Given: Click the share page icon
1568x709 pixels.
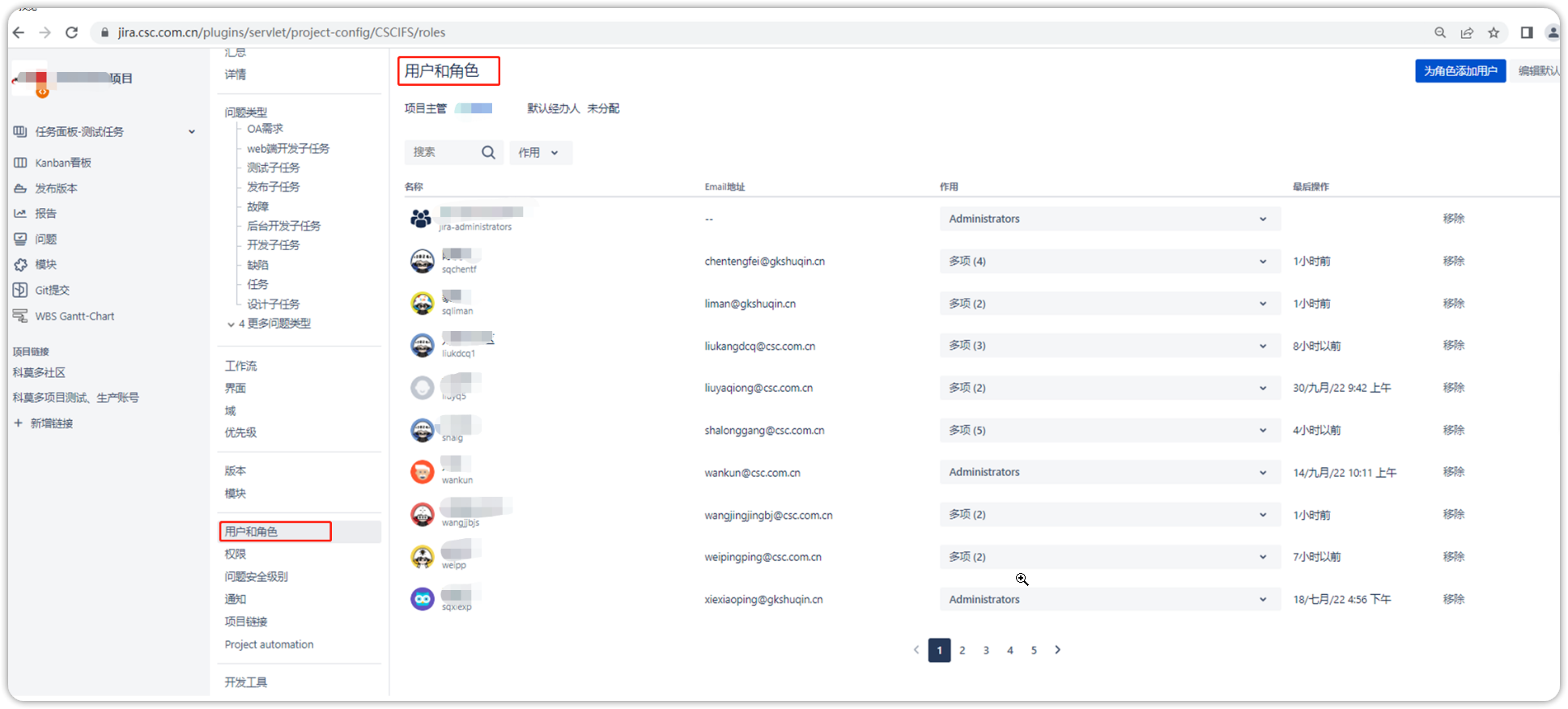Looking at the screenshot, I should [1467, 32].
